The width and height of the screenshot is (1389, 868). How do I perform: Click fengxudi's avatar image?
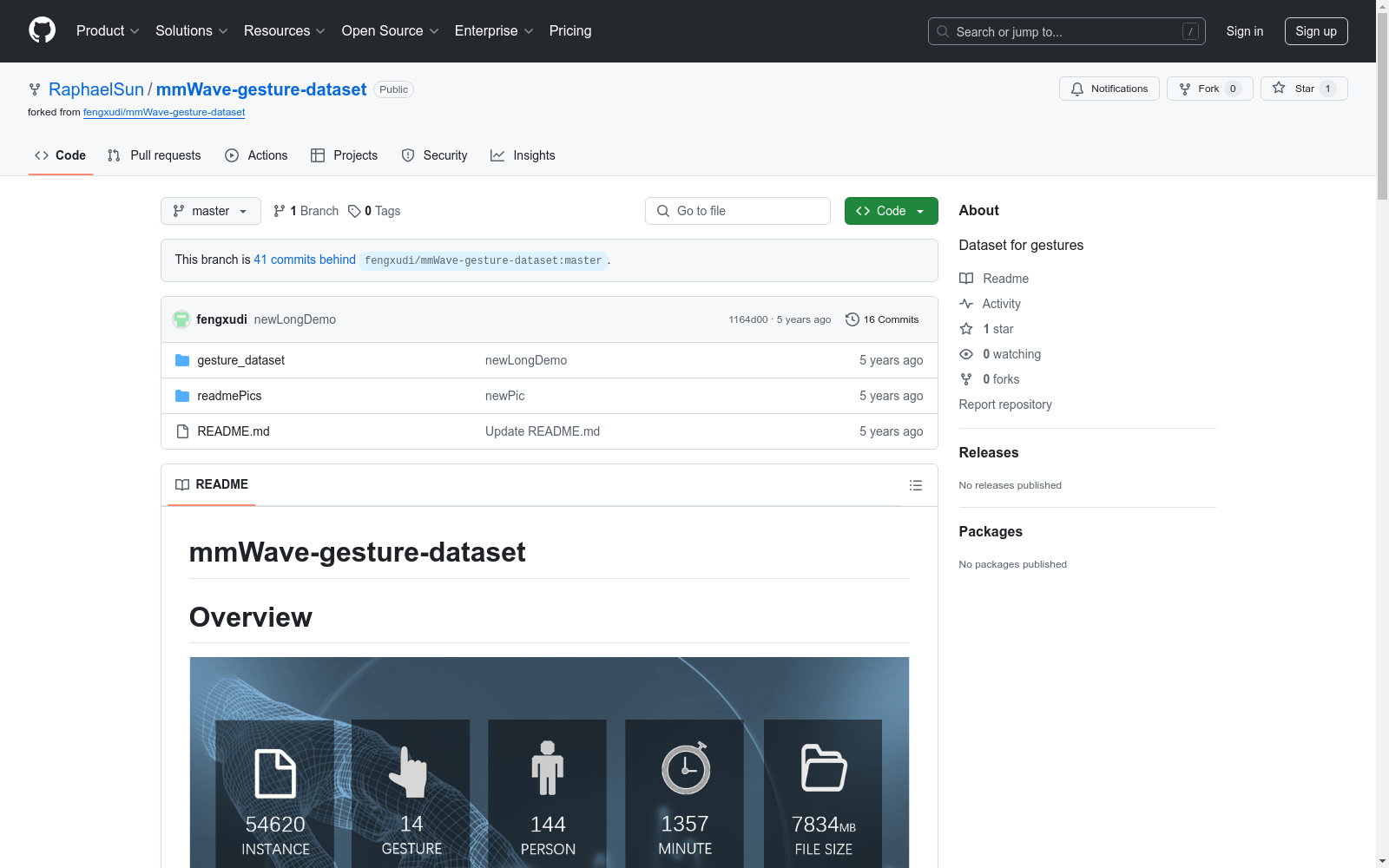(181, 319)
